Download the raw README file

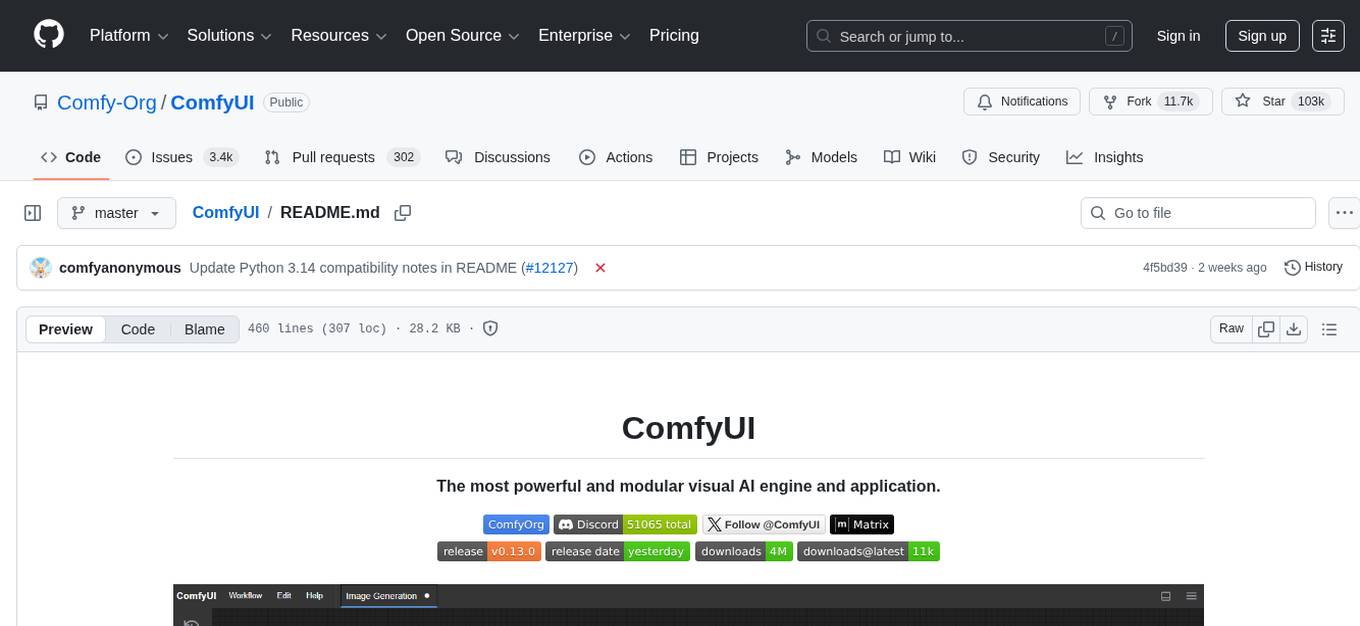point(1294,328)
